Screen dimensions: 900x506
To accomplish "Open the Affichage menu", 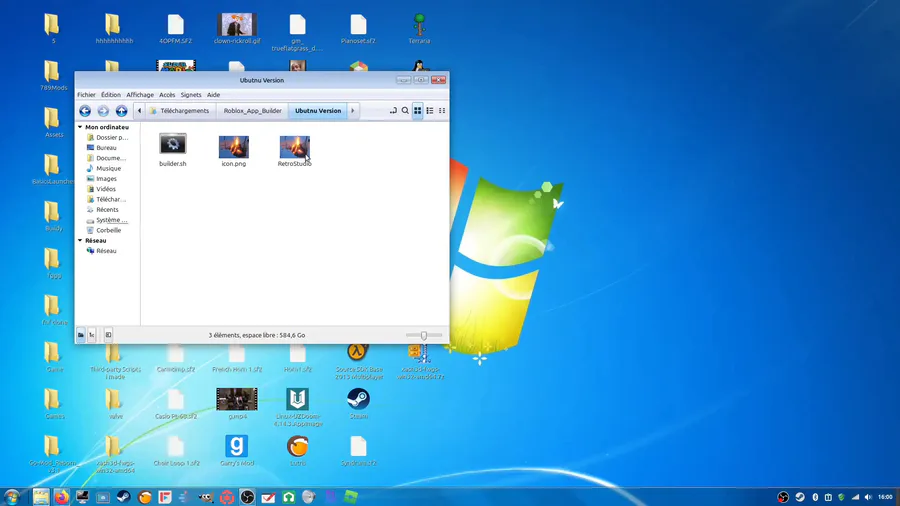I will [x=140, y=95].
